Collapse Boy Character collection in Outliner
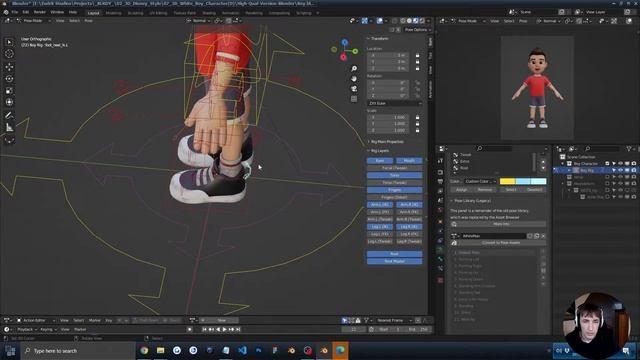Screen dimensions: 640x360 coord(563,164)
